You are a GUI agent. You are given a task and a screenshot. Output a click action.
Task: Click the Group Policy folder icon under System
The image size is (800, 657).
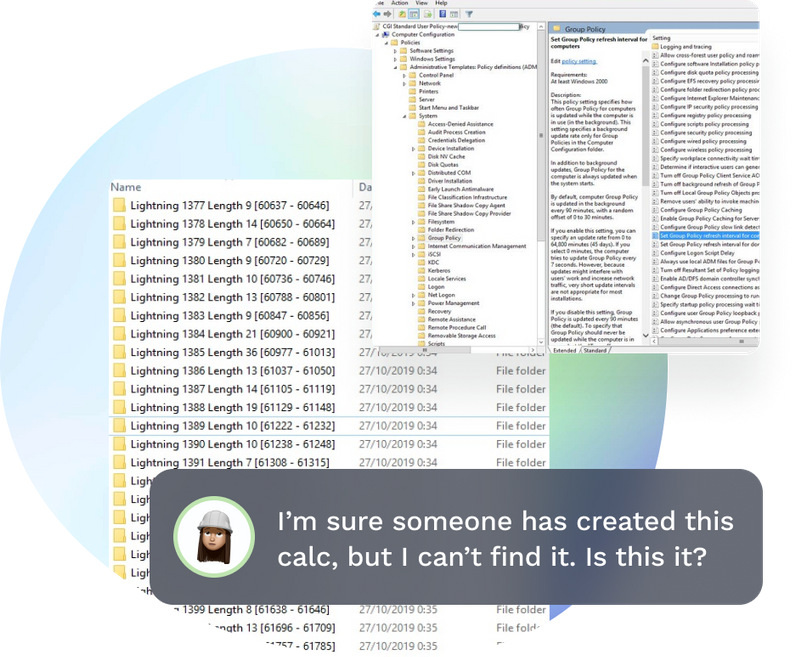424,237
